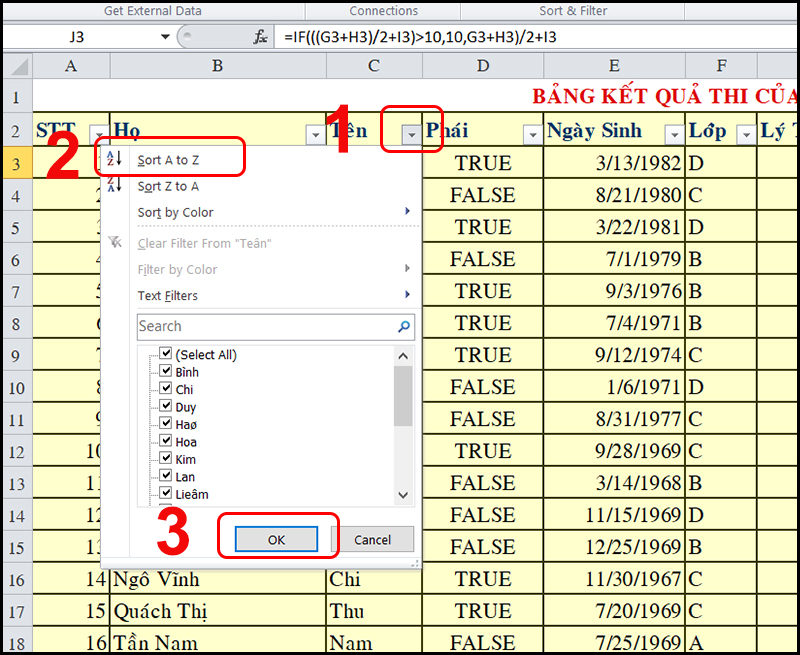The width and height of the screenshot is (800, 655).
Task: Click the scroll up arrow in filter list
Action: click(x=403, y=355)
